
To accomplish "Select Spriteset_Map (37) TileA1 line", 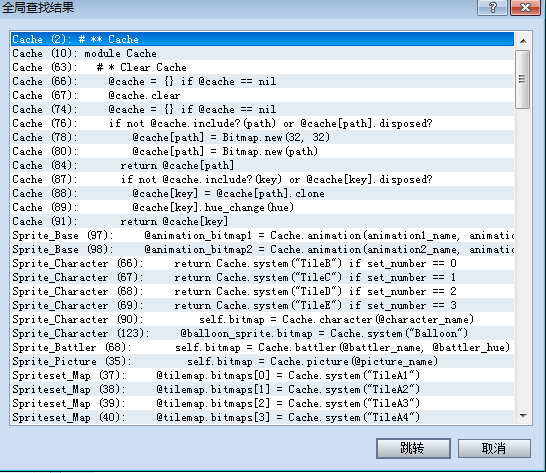I will point(262,375).
